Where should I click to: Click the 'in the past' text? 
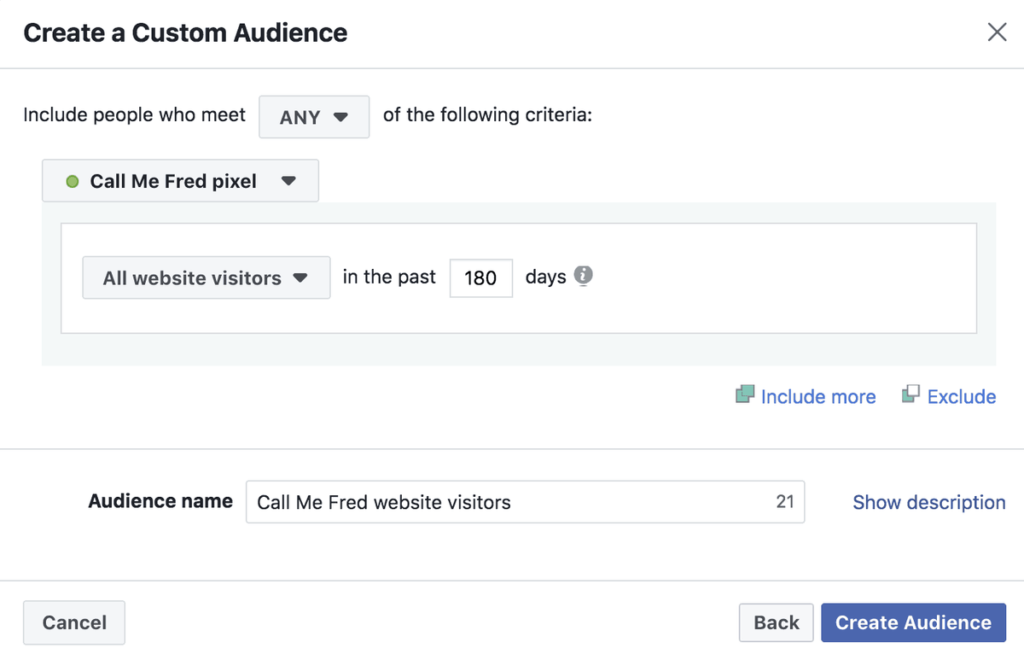389,277
